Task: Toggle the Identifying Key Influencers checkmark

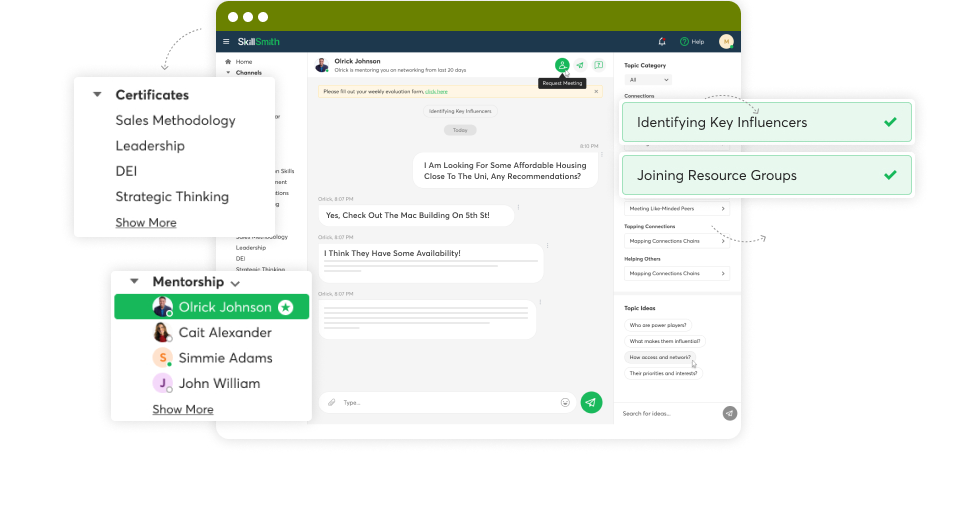Action: click(890, 123)
